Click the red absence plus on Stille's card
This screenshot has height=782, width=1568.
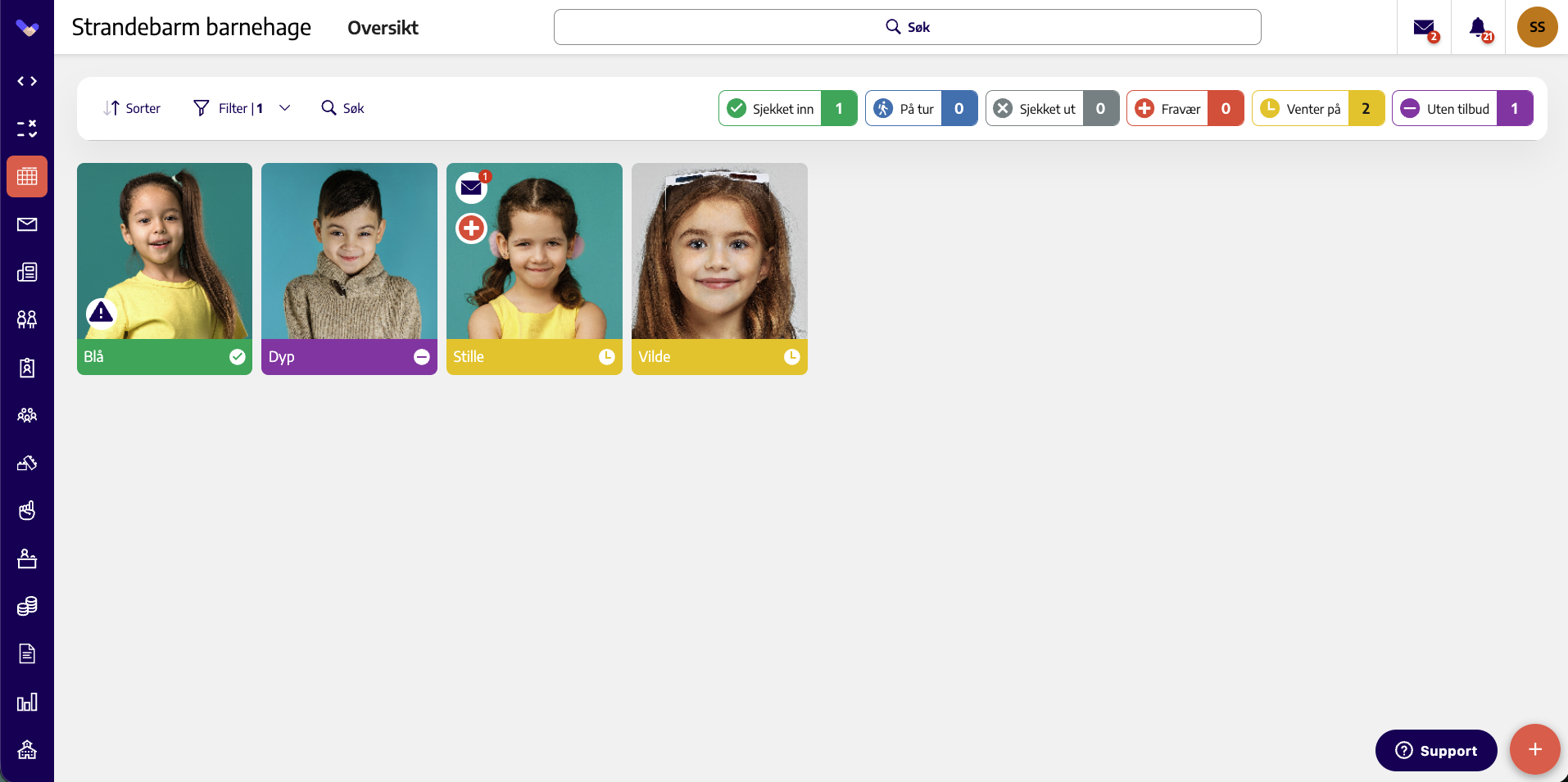tap(471, 228)
